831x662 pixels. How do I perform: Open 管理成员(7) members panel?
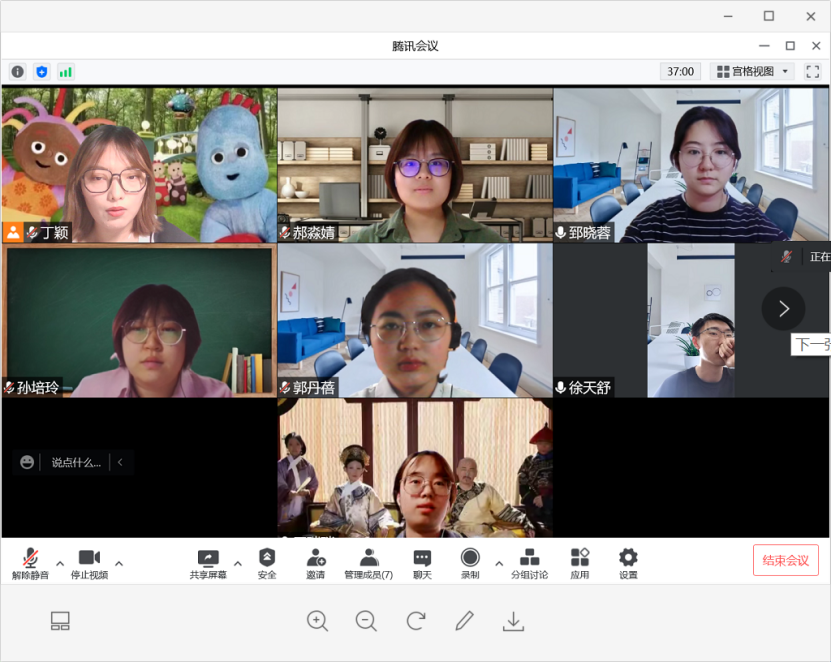(369, 563)
